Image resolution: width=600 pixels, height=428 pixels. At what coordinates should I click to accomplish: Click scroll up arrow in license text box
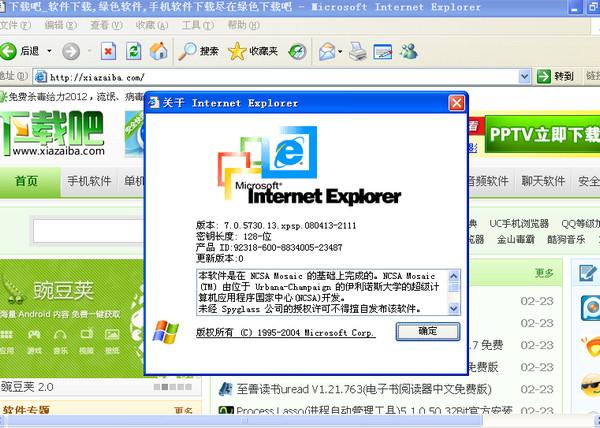tap(453, 276)
